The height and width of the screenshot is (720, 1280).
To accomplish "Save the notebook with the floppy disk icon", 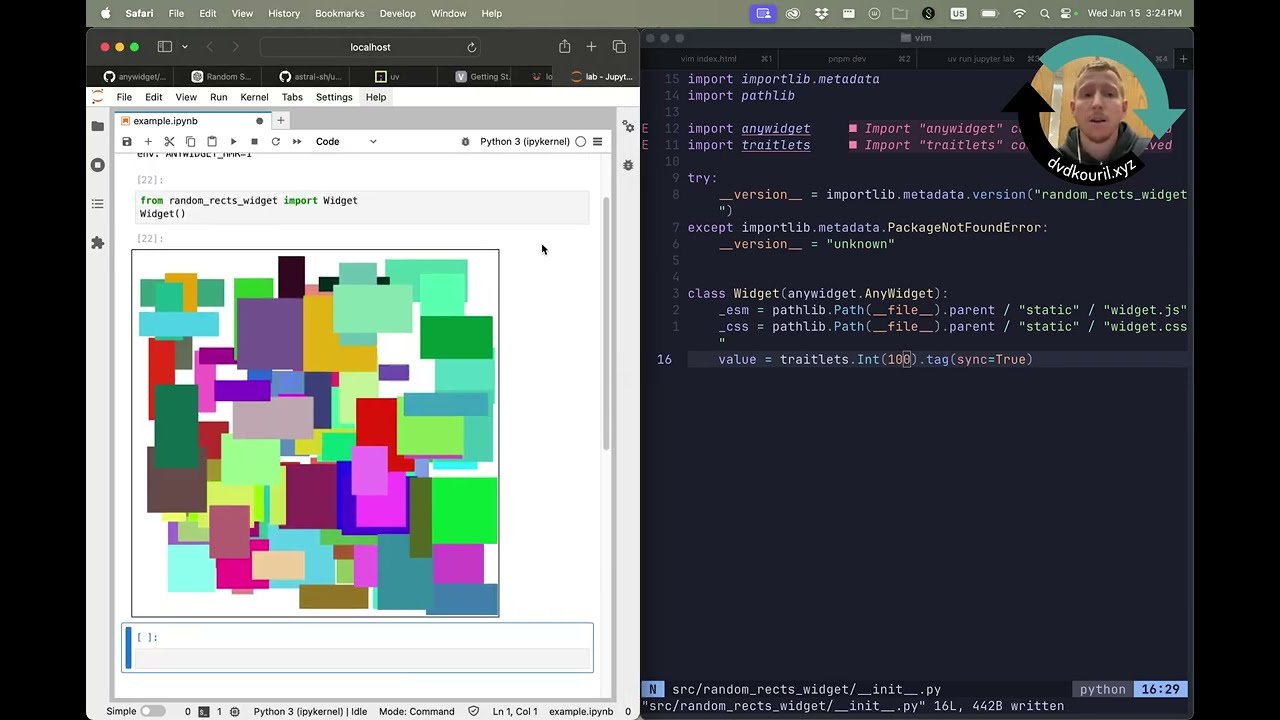I will [x=127, y=142].
